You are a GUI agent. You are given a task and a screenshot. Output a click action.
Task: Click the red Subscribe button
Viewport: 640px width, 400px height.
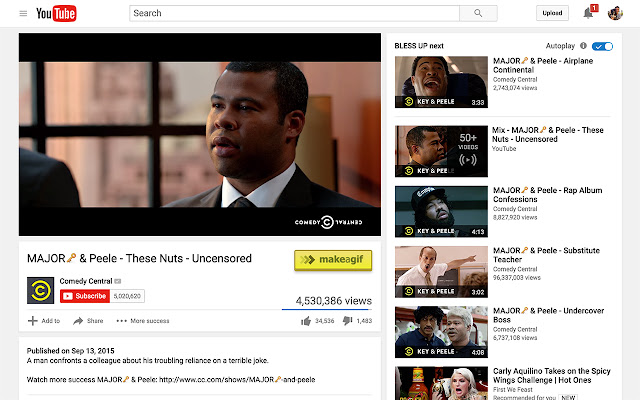tap(85, 296)
